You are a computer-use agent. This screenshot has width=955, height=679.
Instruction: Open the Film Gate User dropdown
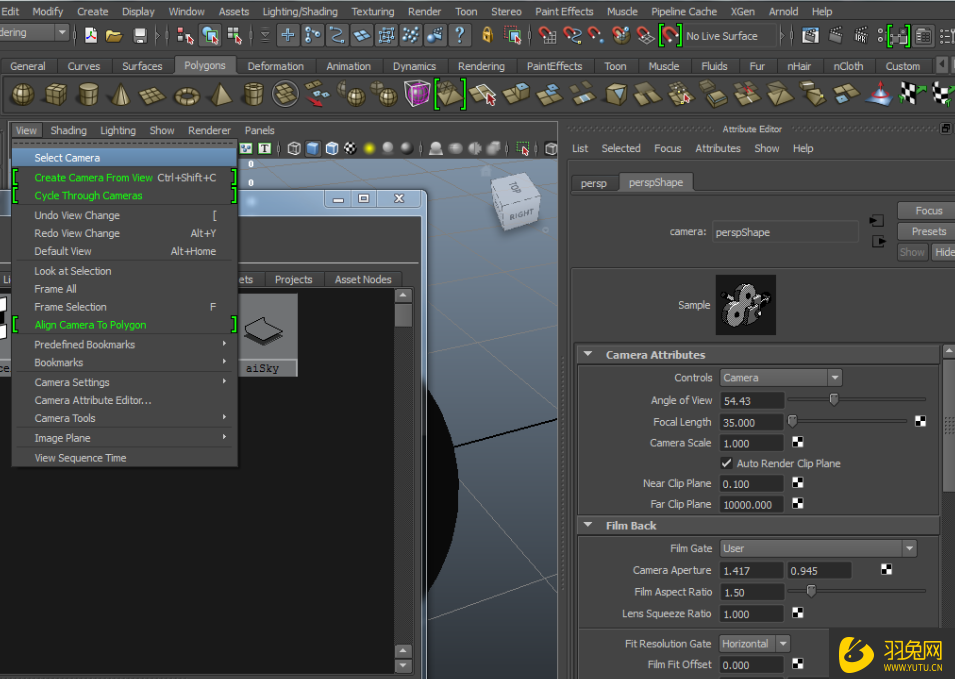pos(818,548)
